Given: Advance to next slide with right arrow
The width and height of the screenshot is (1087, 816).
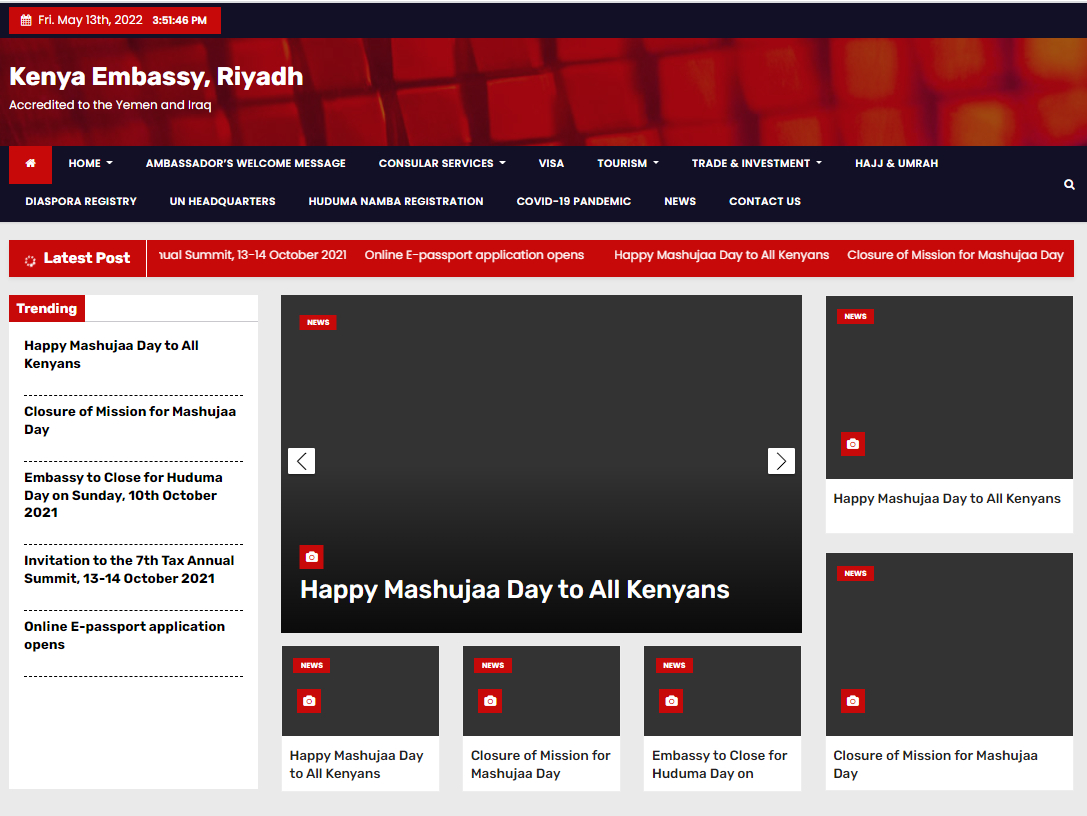Looking at the screenshot, I should tap(781, 461).
